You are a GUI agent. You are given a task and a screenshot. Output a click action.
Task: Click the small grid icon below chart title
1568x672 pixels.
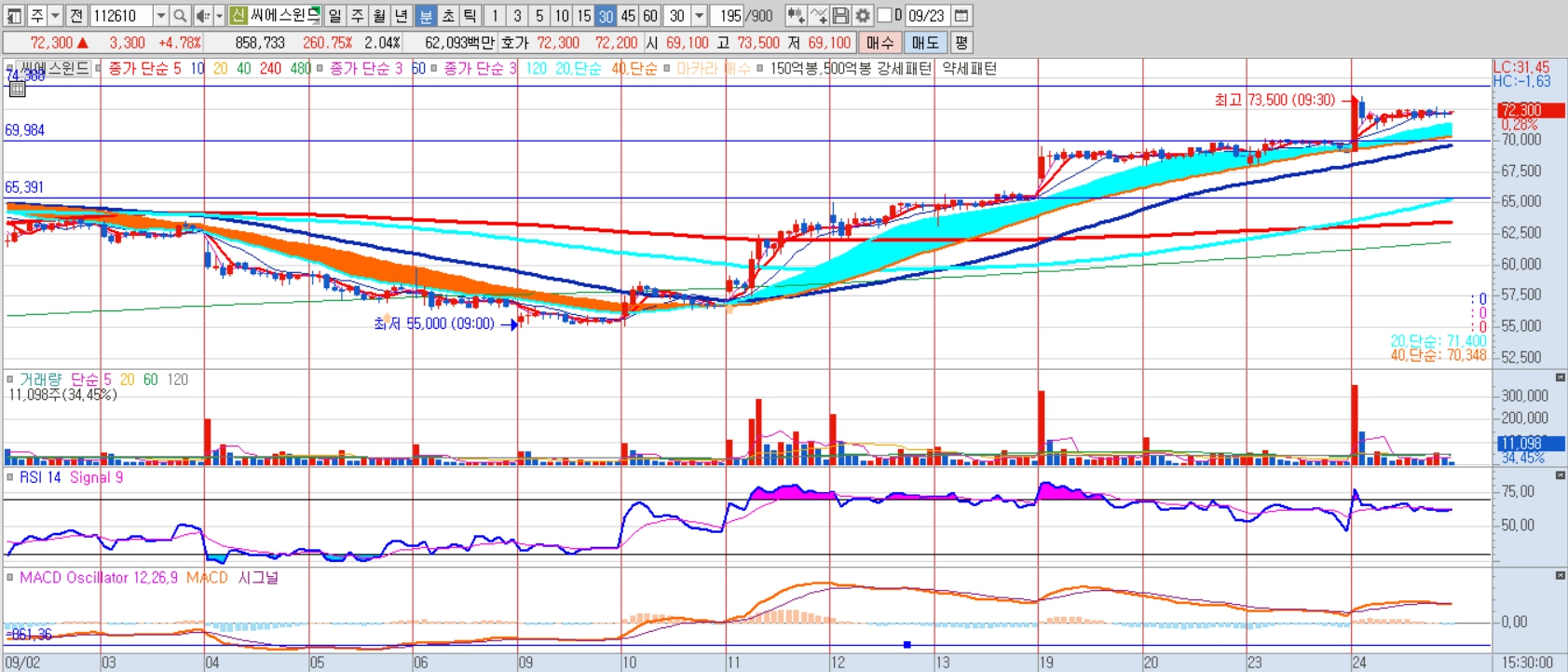[x=17, y=89]
